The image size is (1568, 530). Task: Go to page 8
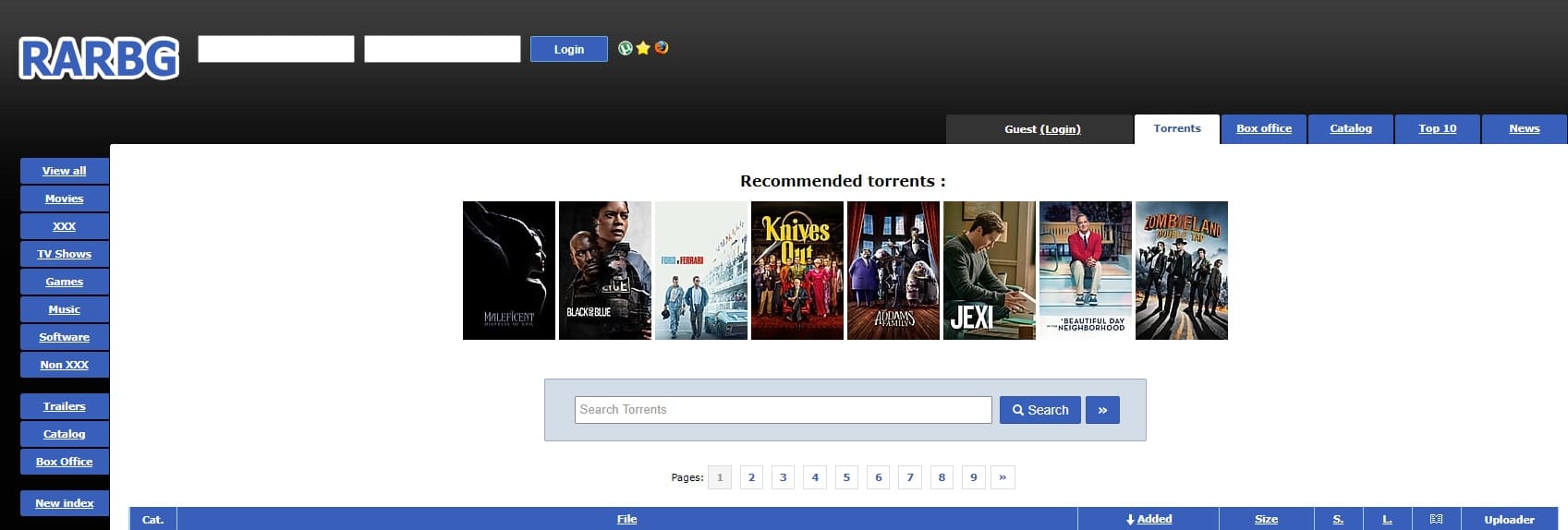[942, 477]
